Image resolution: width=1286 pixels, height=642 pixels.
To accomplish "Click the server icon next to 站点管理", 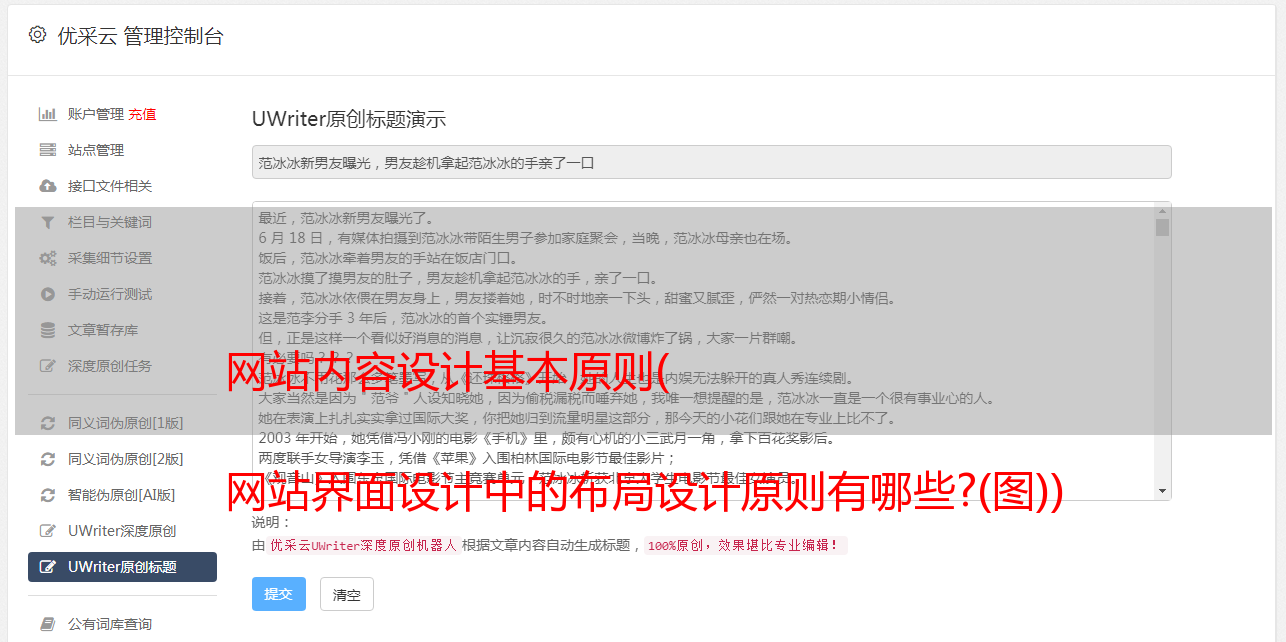I will point(47,150).
